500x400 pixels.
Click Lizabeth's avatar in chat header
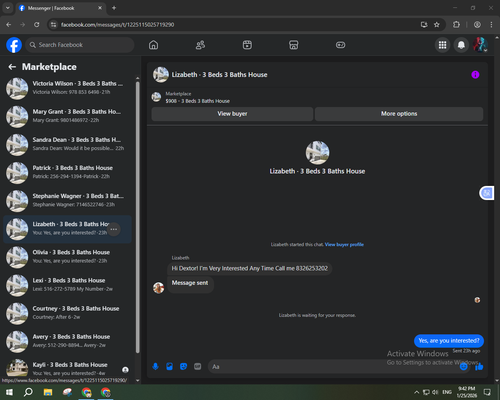click(161, 75)
